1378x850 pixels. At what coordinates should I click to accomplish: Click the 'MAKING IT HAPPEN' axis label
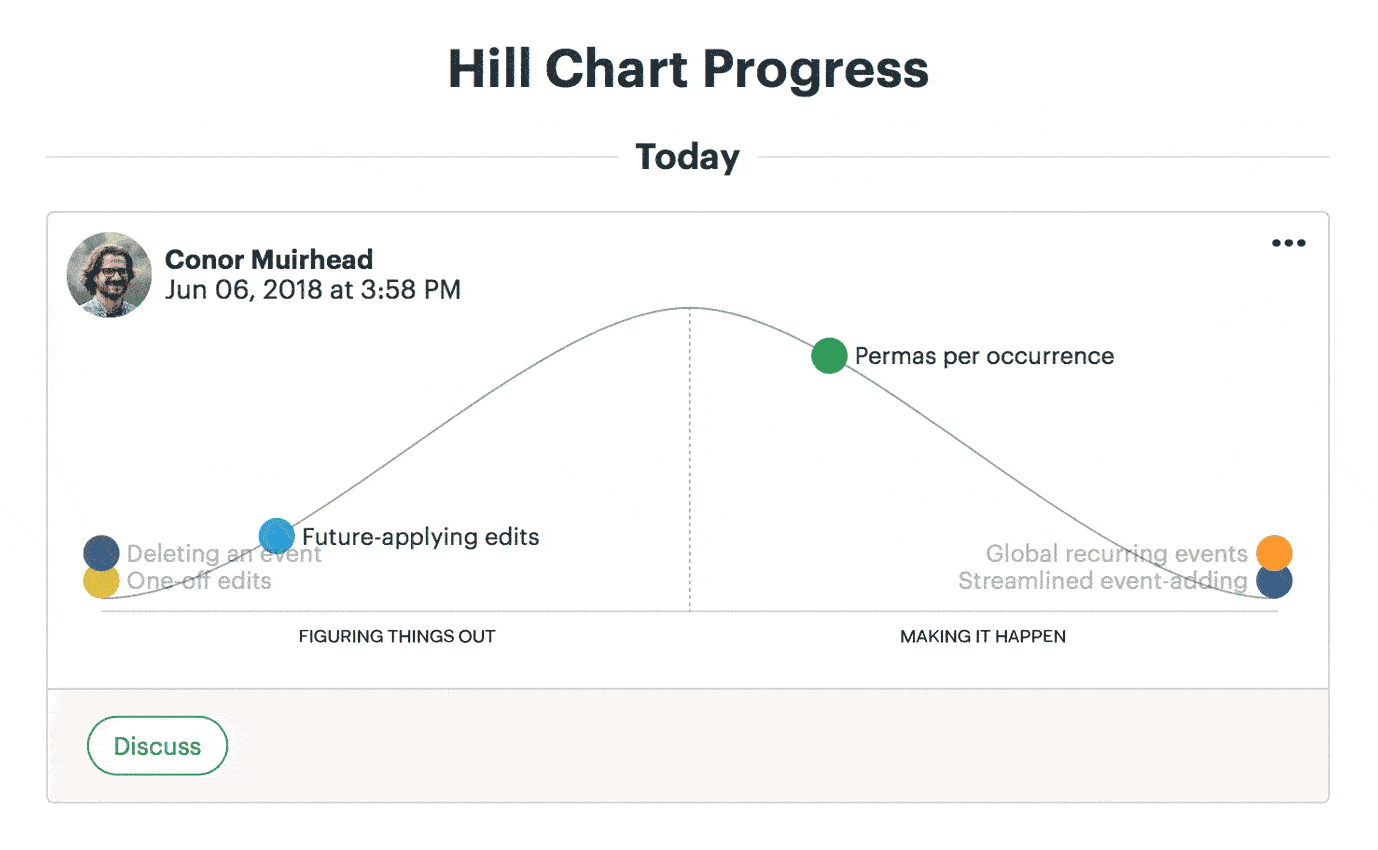[x=983, y=636]
